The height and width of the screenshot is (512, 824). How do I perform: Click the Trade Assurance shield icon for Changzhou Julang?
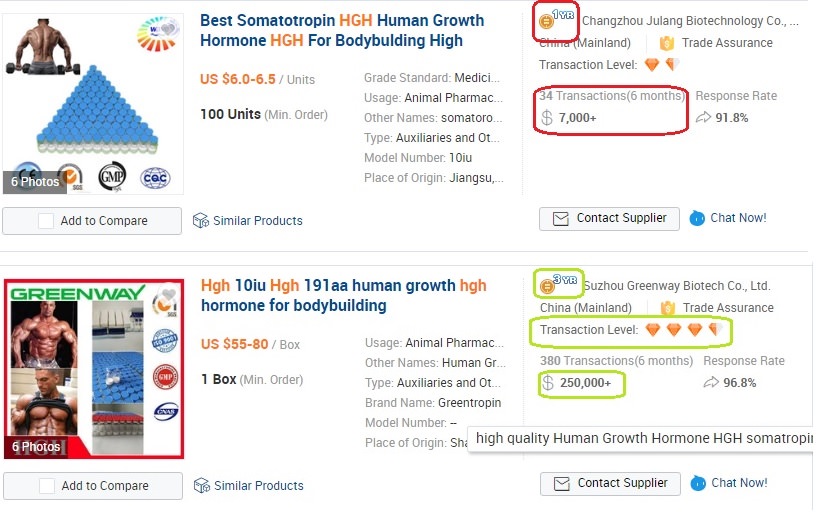[667, 43]
